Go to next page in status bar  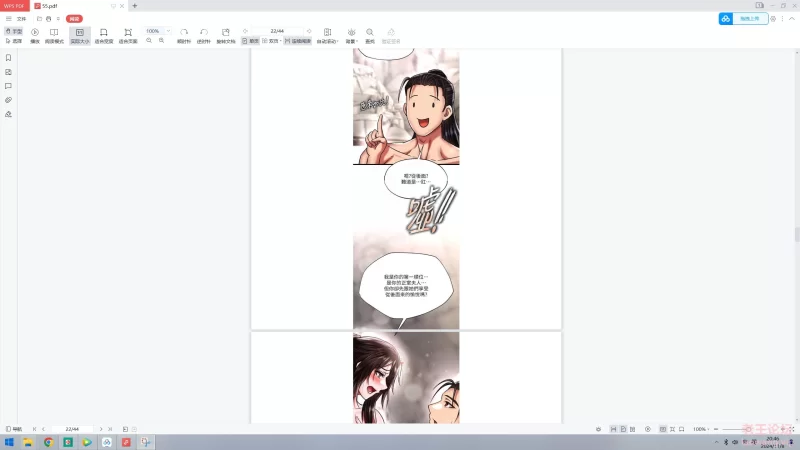[101, 429]
